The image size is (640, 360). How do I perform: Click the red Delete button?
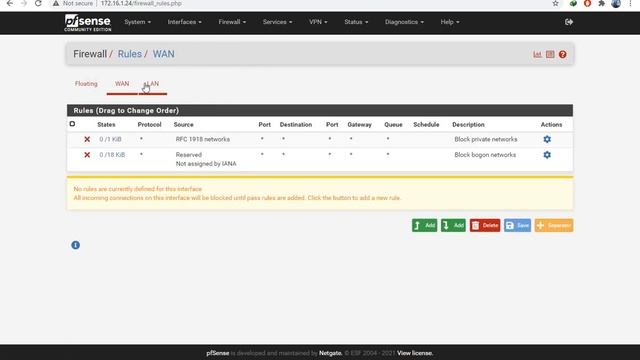485,225
